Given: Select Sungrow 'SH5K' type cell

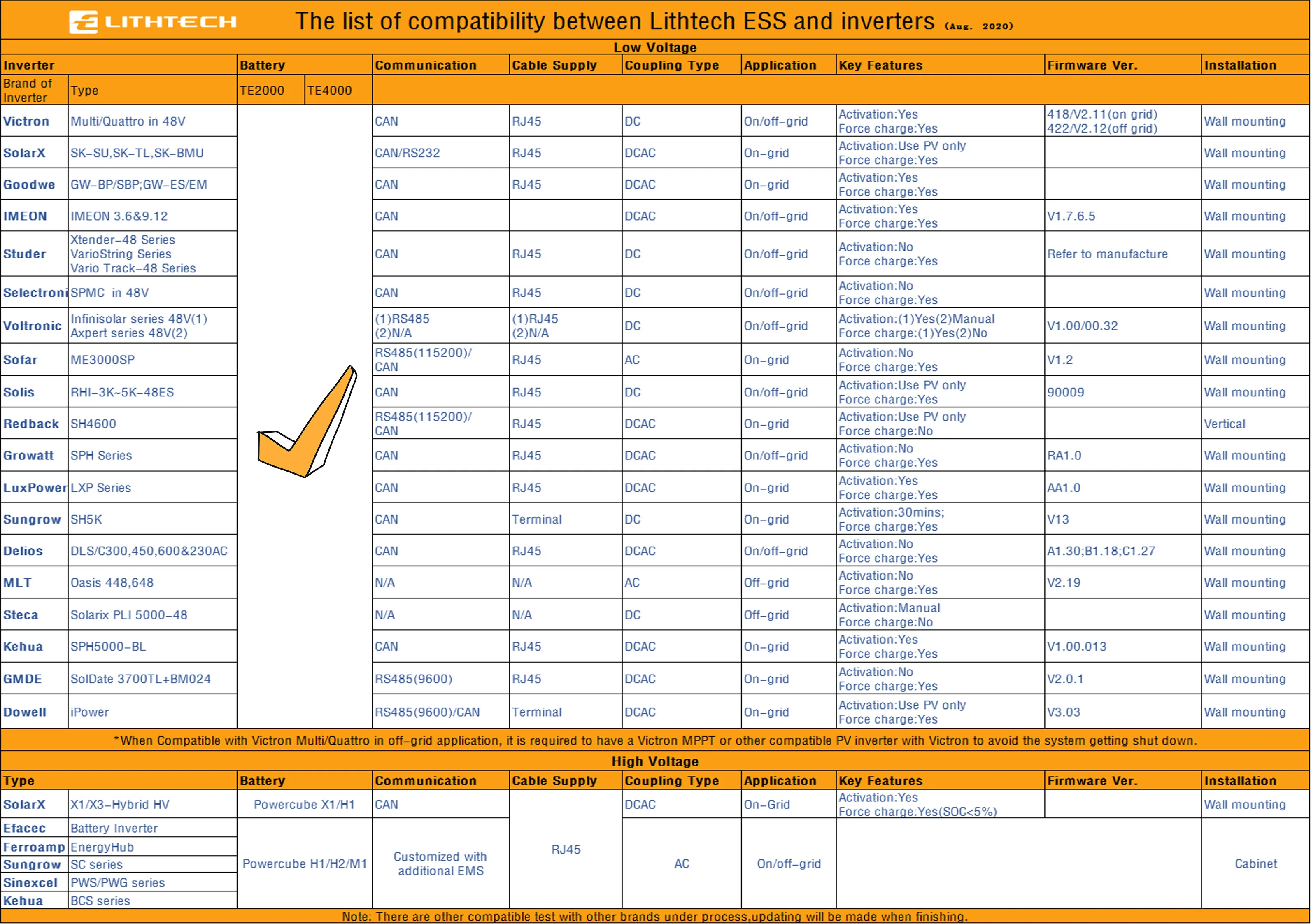Looking at the screenshot, I should (152, 519).
